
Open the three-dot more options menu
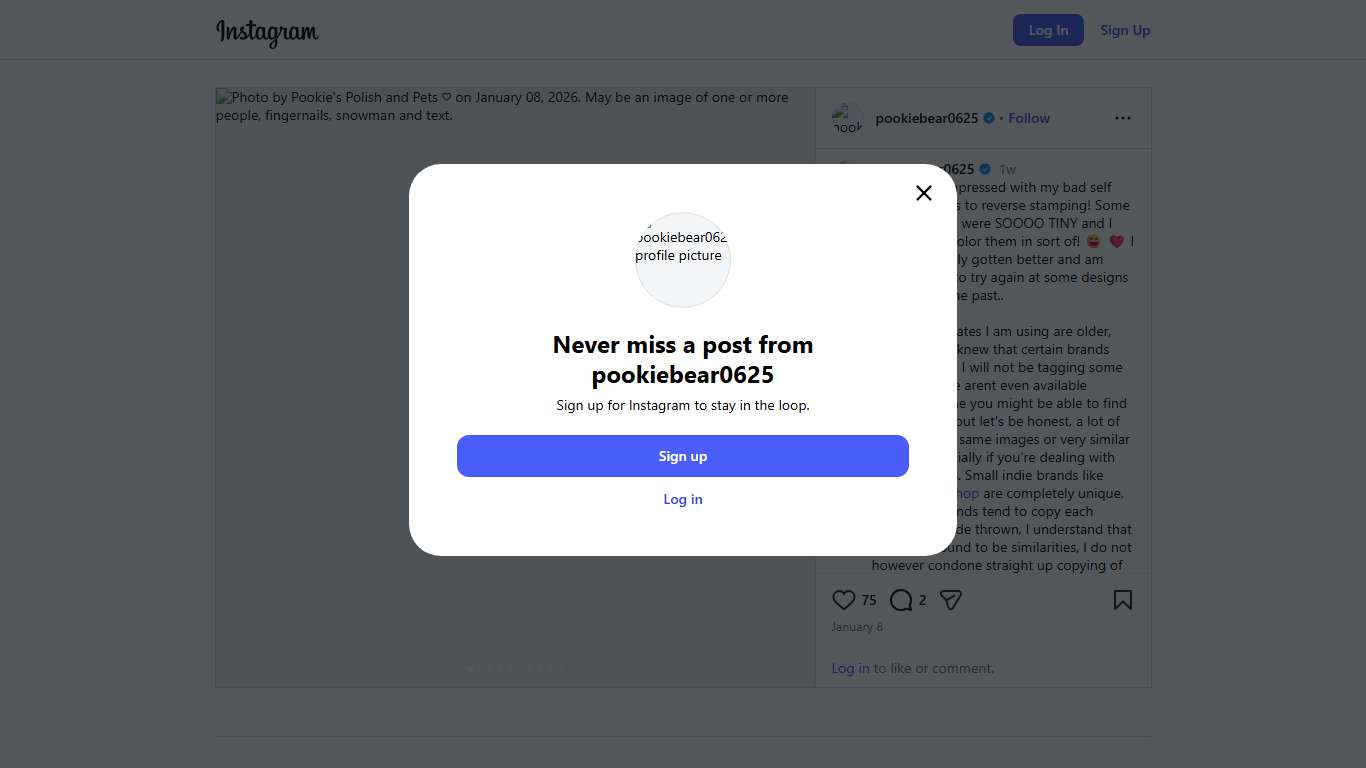point(1123,118)
